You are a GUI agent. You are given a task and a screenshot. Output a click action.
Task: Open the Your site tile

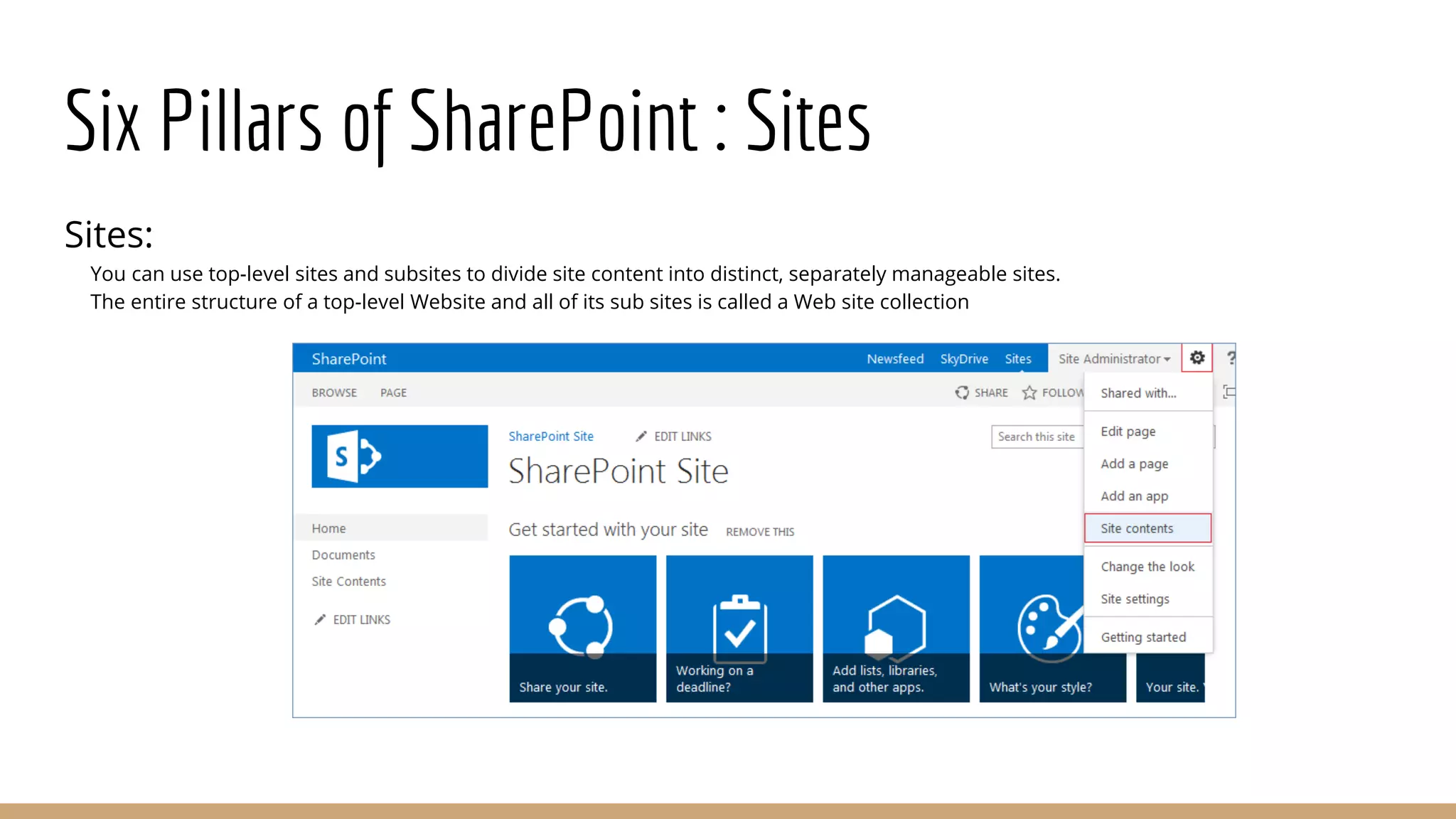point(1170,677)
